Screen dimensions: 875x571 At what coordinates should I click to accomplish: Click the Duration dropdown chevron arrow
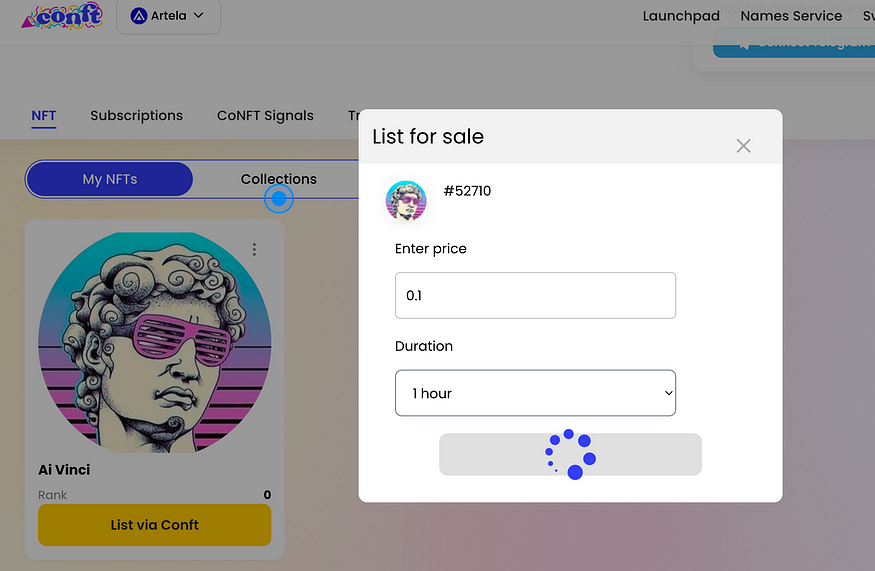click(x=669, y=393)
